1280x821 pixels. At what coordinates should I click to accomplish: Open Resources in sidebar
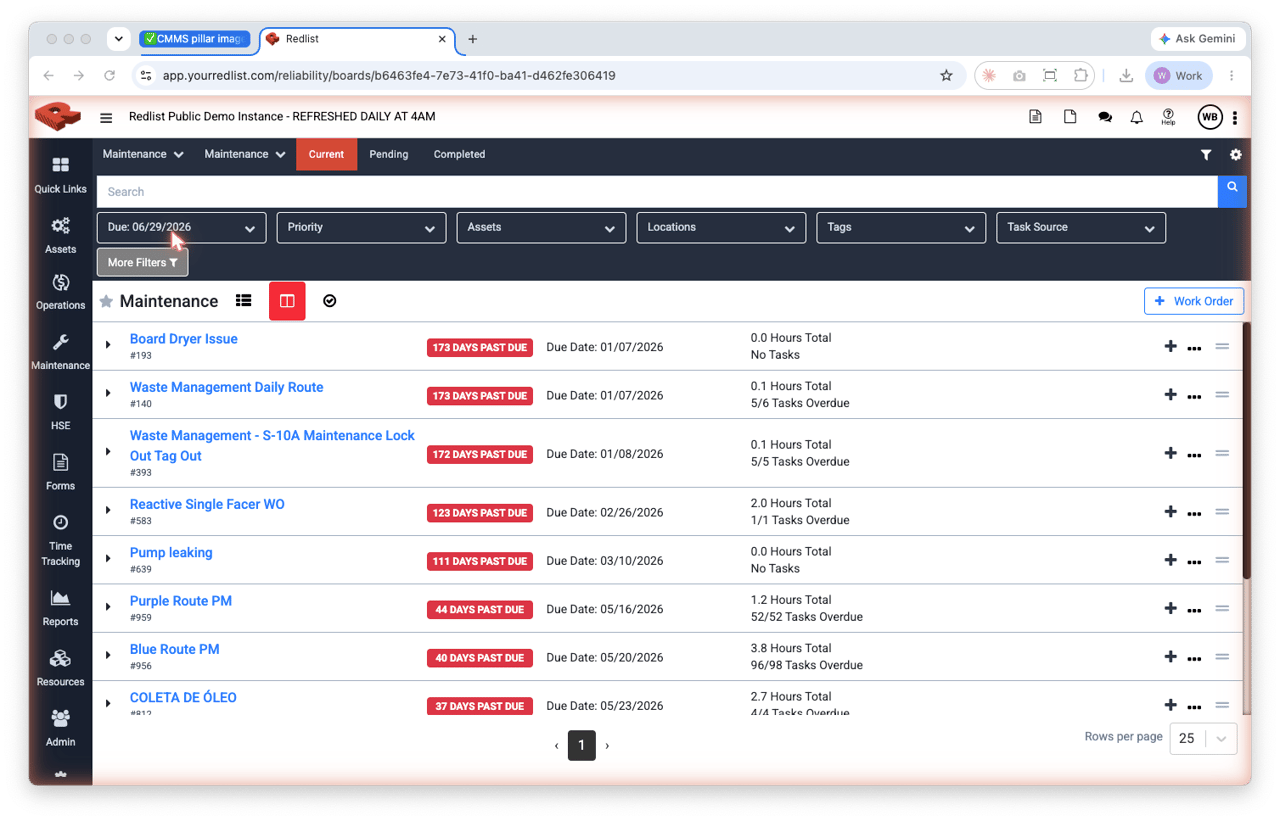60,667
